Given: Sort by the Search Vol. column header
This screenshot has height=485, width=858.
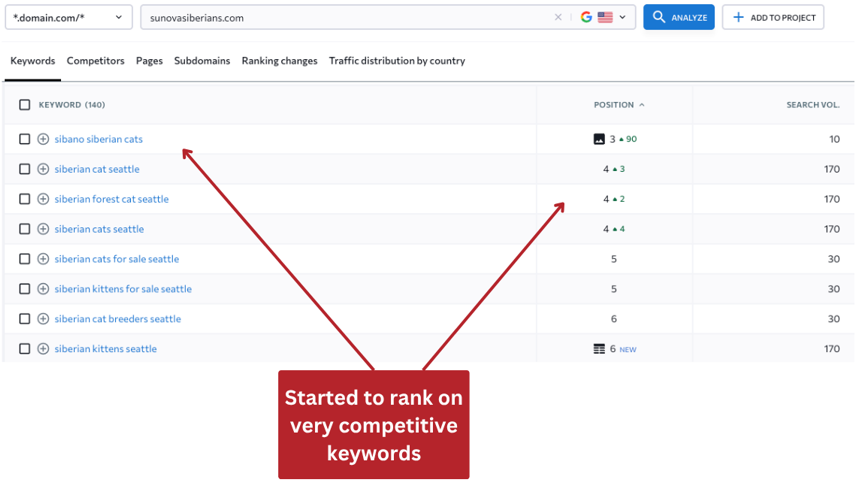Looking at the screenshot, I should (813, 105).
